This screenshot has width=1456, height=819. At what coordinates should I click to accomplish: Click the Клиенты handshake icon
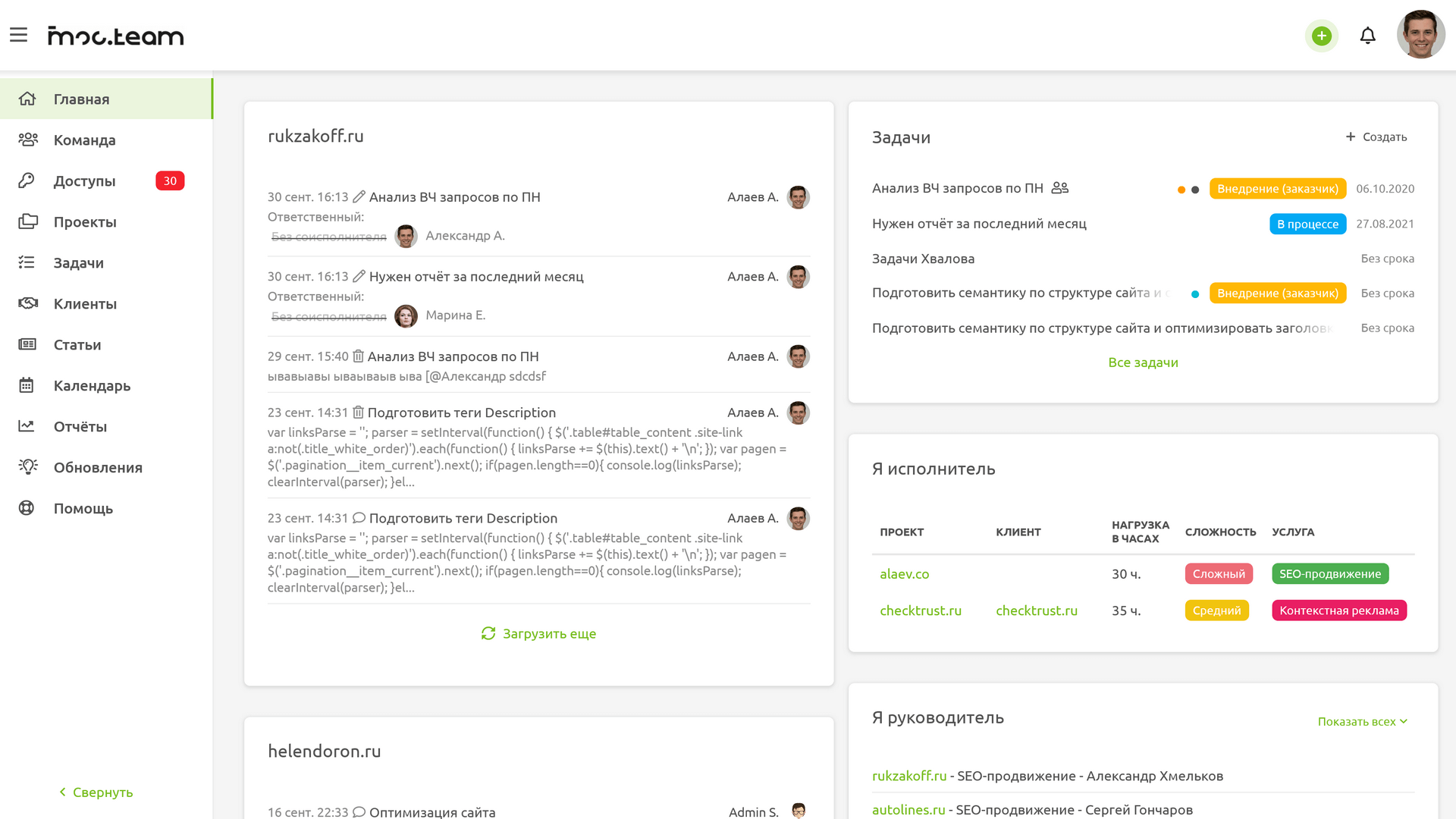(28, 303)
